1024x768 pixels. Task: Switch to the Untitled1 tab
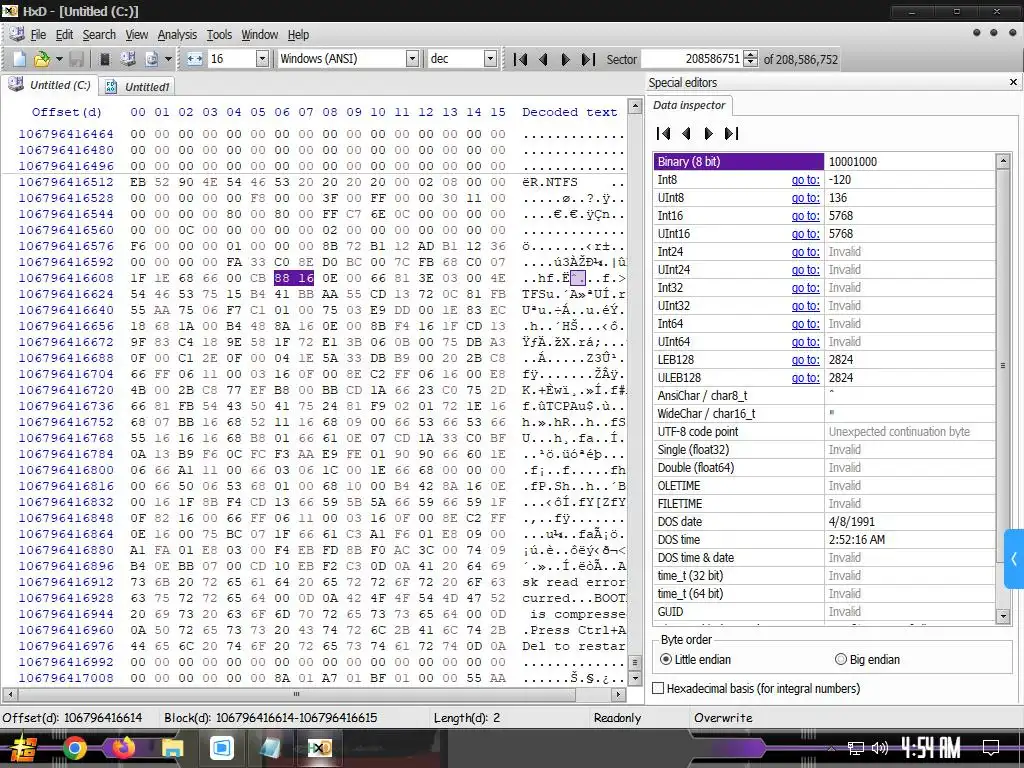coord(137,86)
